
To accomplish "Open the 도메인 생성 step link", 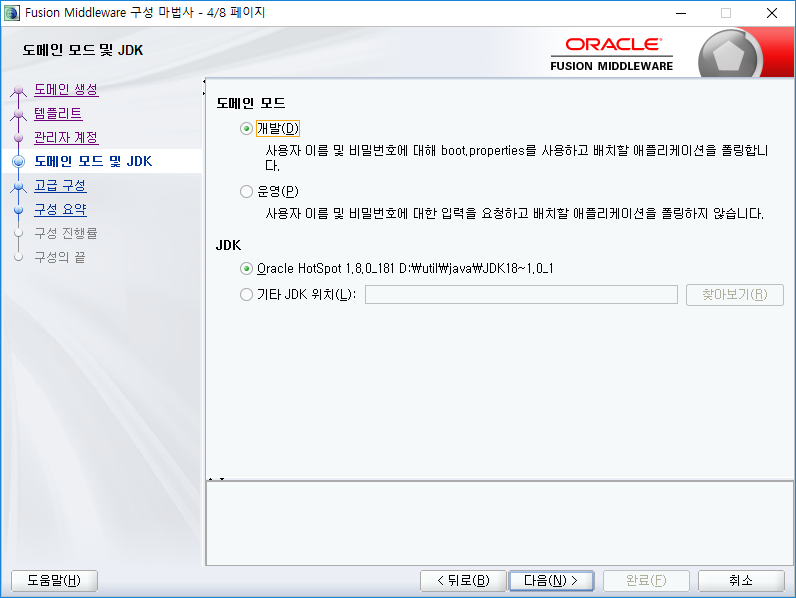I will point(66,89).
